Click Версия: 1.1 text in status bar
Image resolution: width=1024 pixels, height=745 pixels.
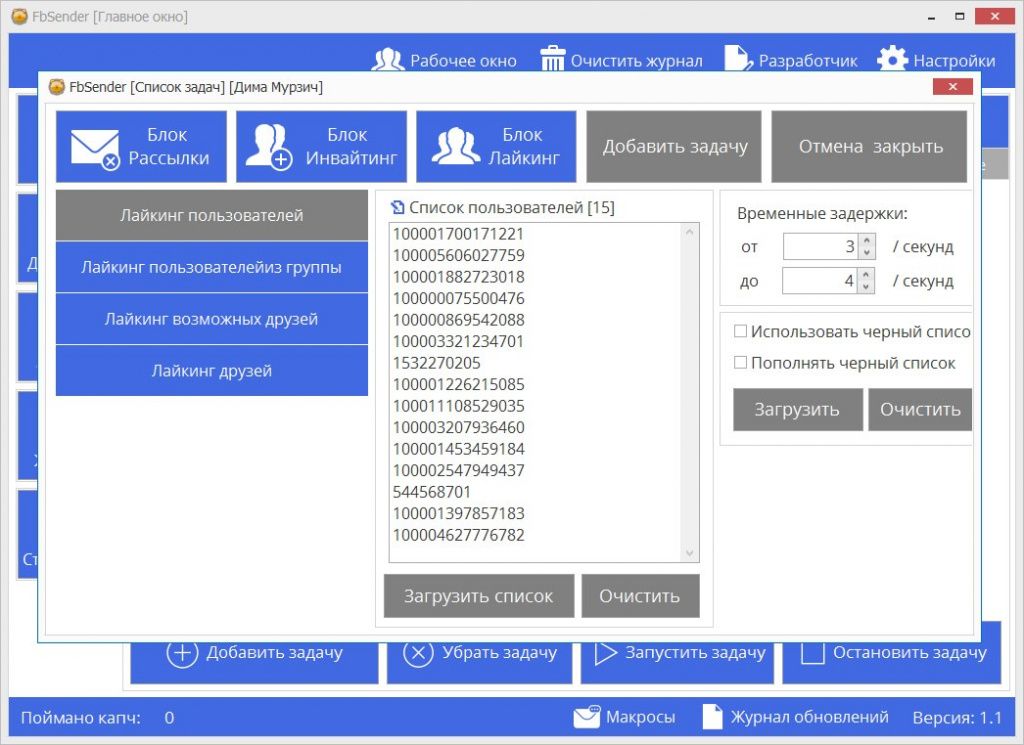coord(957,718)
